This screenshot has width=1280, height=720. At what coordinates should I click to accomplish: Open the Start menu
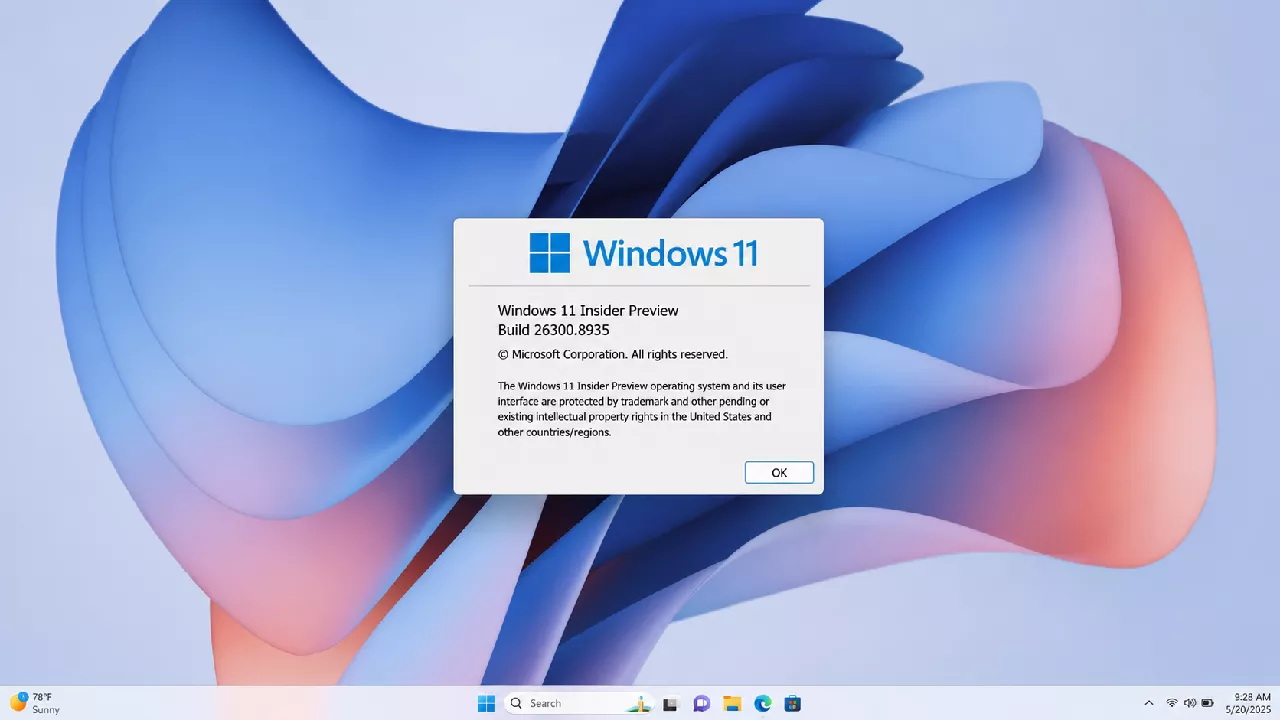[x=486, y=703]
